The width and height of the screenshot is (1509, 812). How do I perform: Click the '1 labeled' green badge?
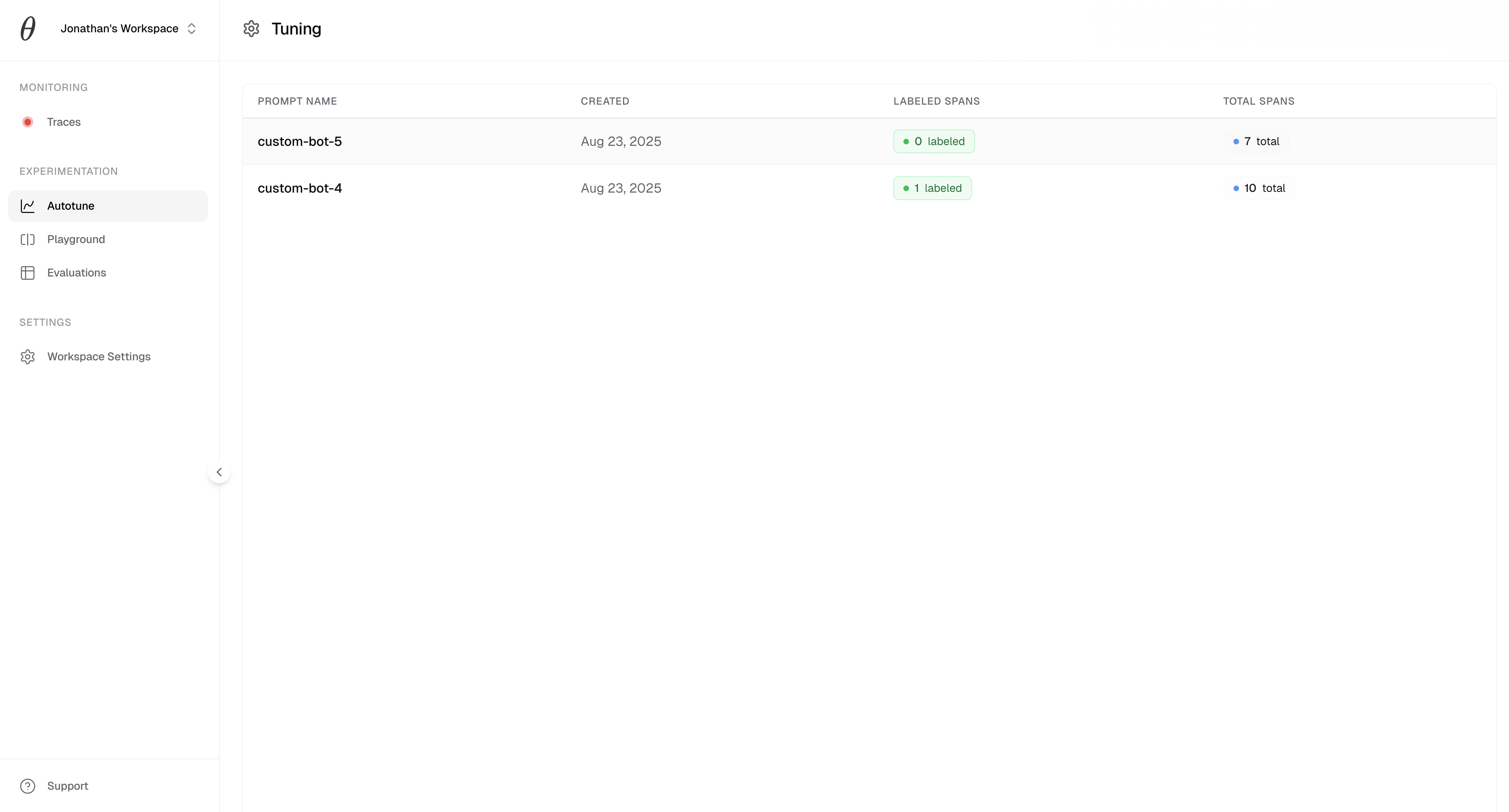coord(932,189)
